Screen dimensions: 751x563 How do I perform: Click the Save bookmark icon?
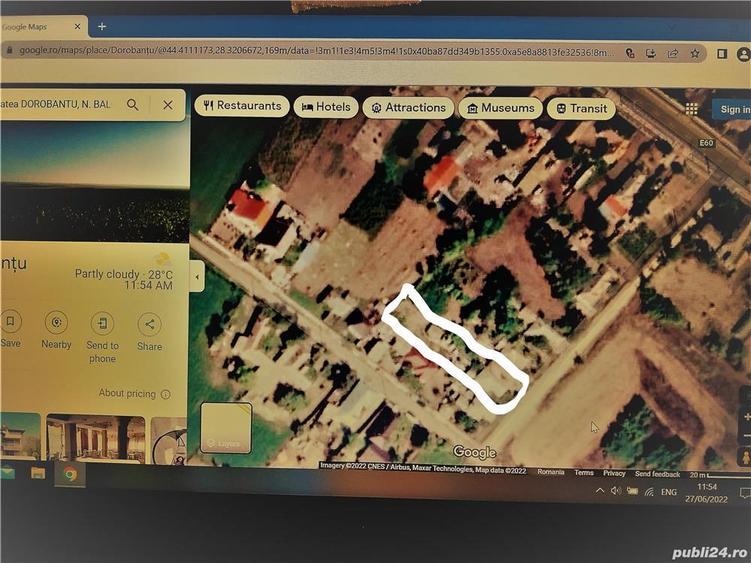11,322
